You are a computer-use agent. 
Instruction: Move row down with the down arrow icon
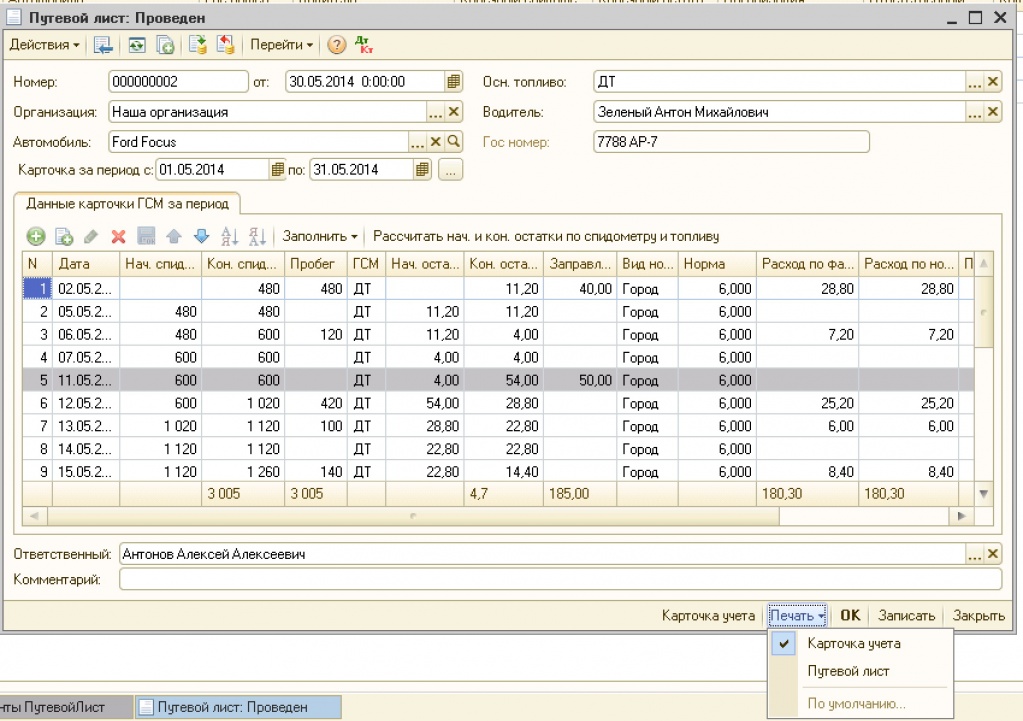[201, 236]
